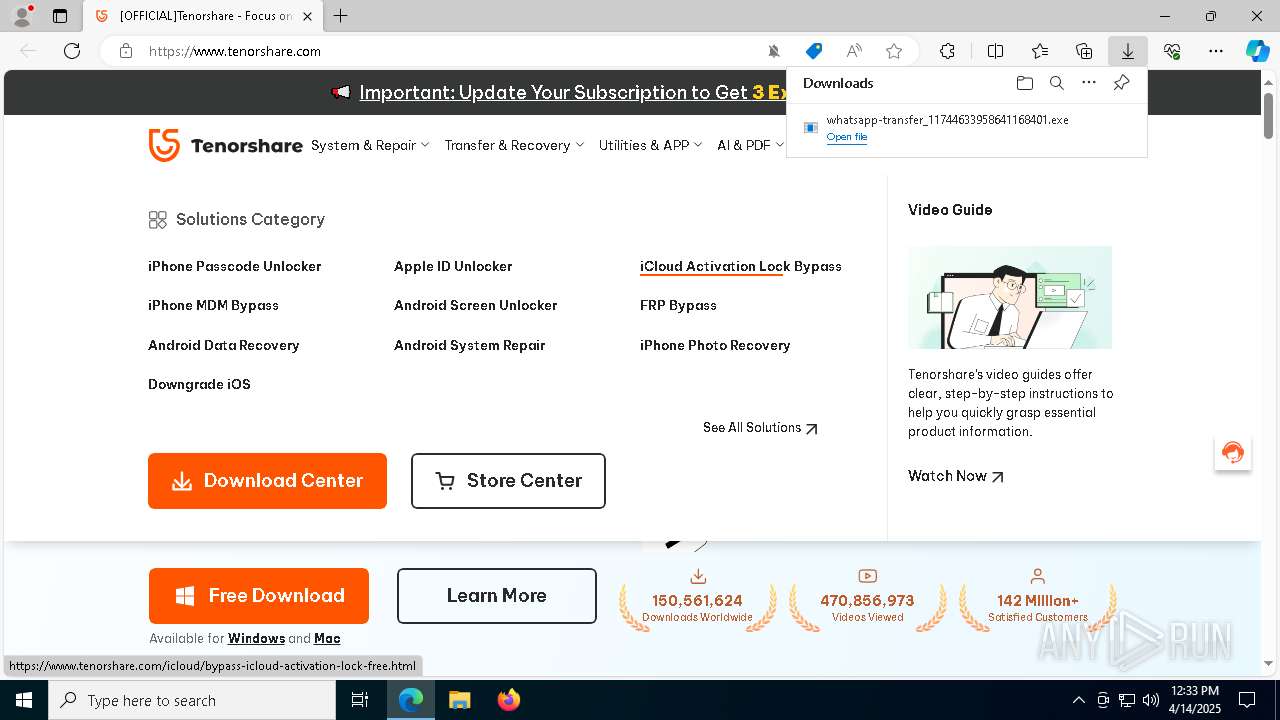Refresh the current page

72,51
